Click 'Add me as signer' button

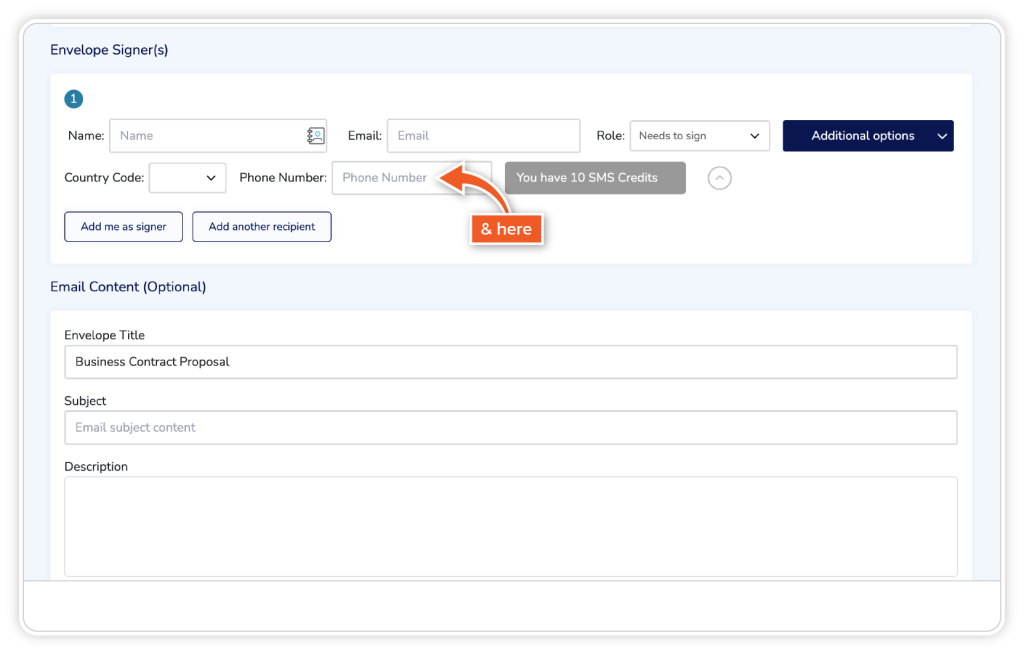123,227
